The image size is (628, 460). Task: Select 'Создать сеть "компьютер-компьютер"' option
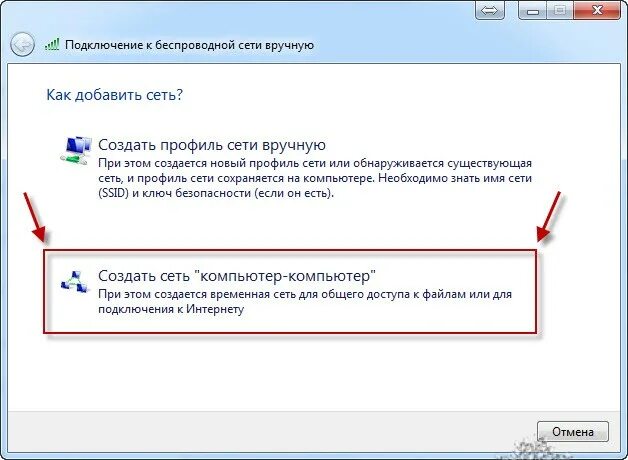[x=237, y=276]
